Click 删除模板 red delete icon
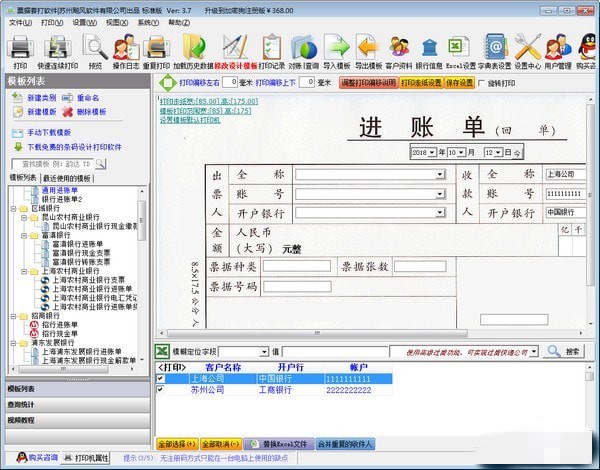This screenshot has height=470, width=600. click(67, 112)
